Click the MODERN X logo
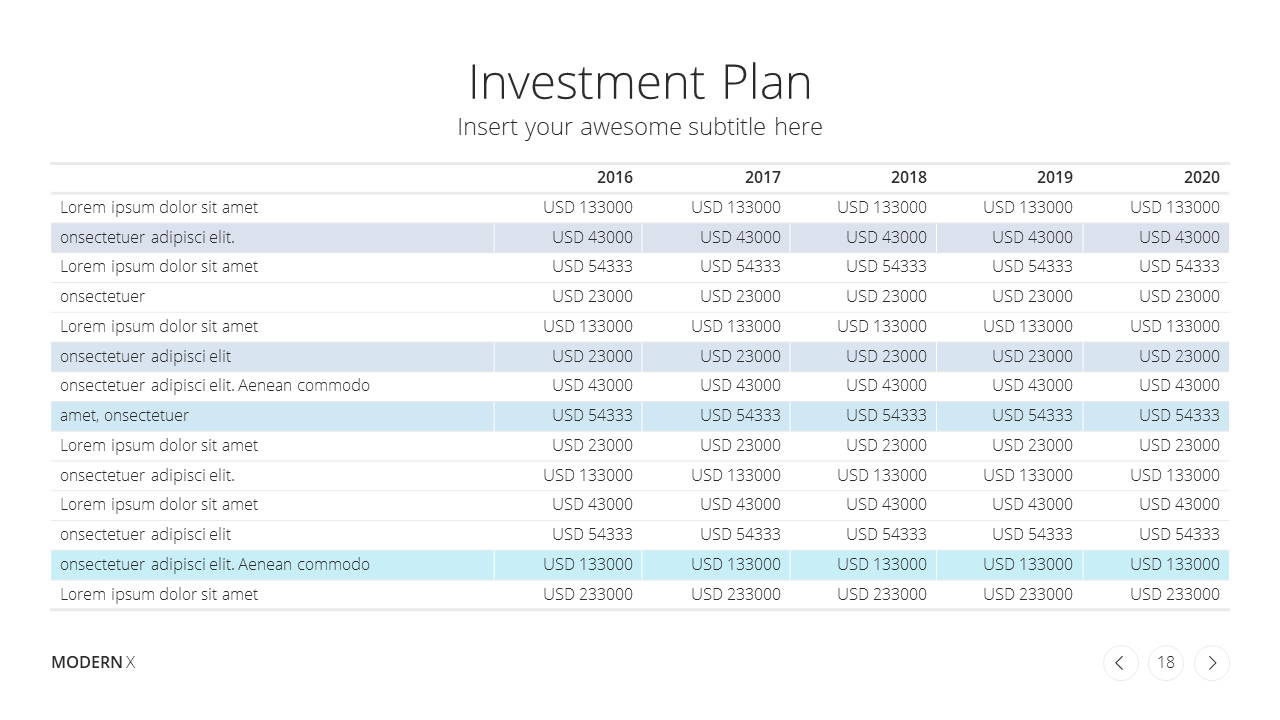 [93, 662]
